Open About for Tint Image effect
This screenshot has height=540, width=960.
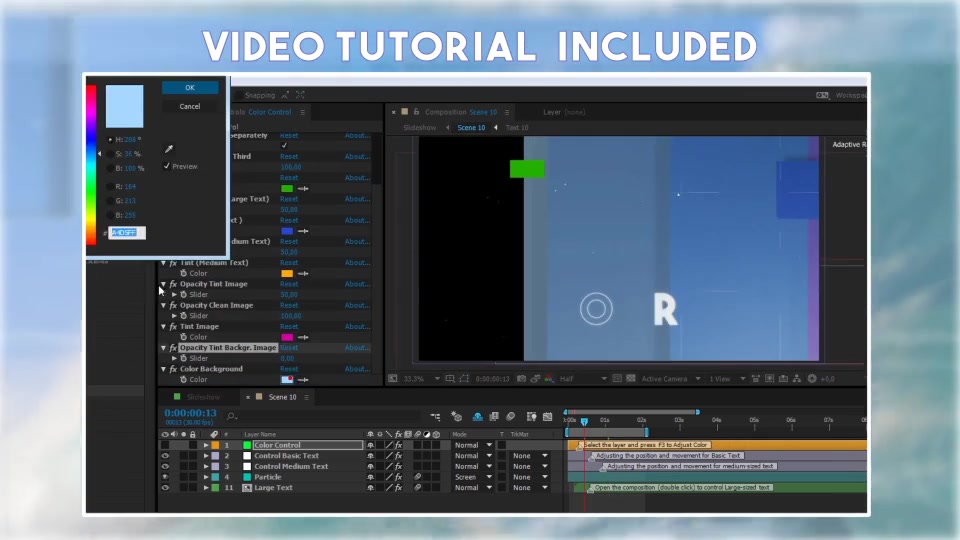tap(357, 326)
